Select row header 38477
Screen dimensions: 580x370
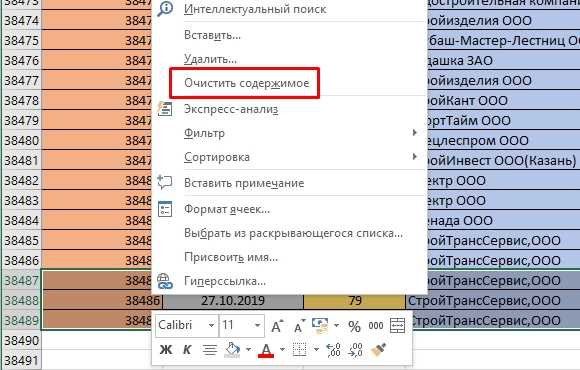click(21, 80)
